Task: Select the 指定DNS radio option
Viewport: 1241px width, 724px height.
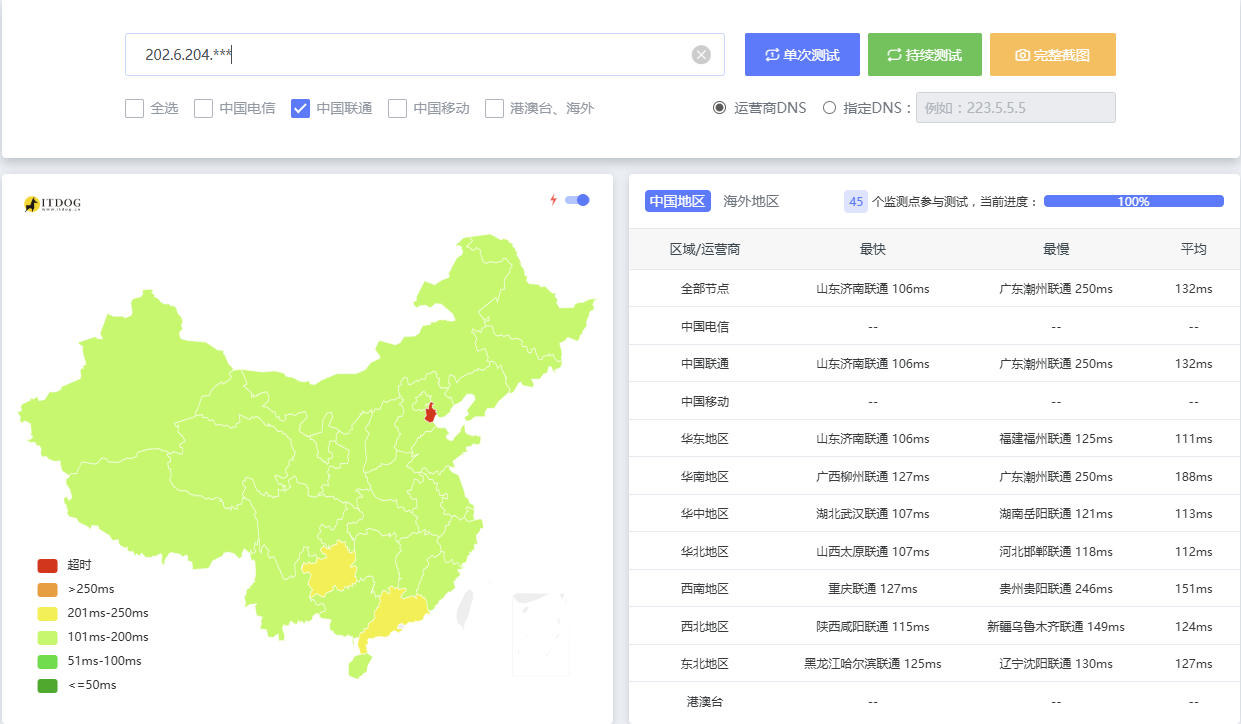Action: (829, 108)
